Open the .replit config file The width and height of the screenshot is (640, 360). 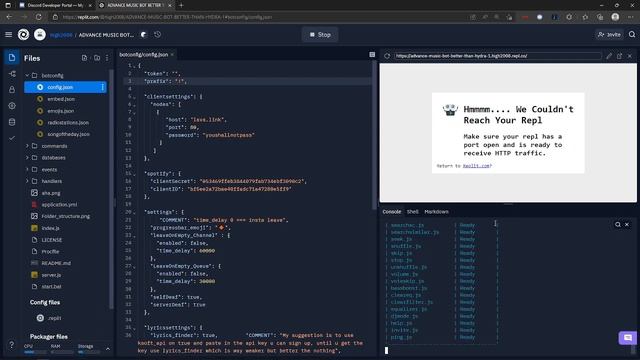click(x=54, y=318)
